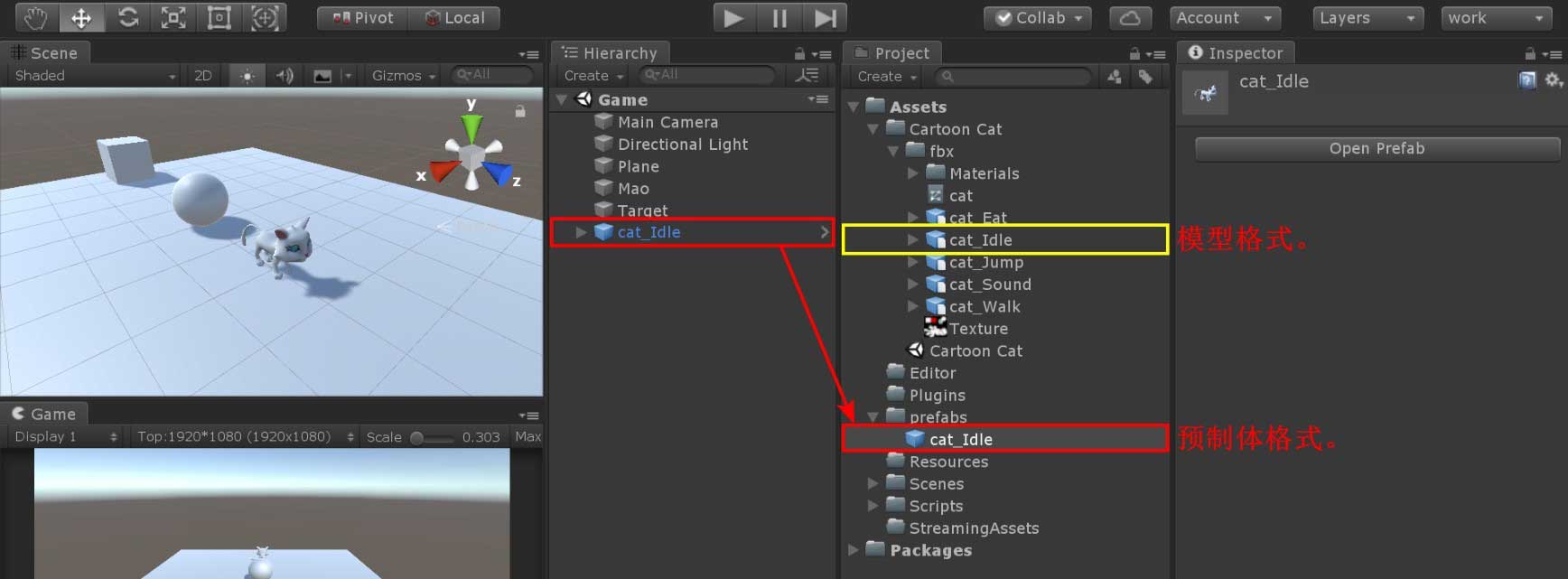Click the green Y axis cone of the scene gizmo
This screenshot has height=579, width=1568.
(471, 126)
